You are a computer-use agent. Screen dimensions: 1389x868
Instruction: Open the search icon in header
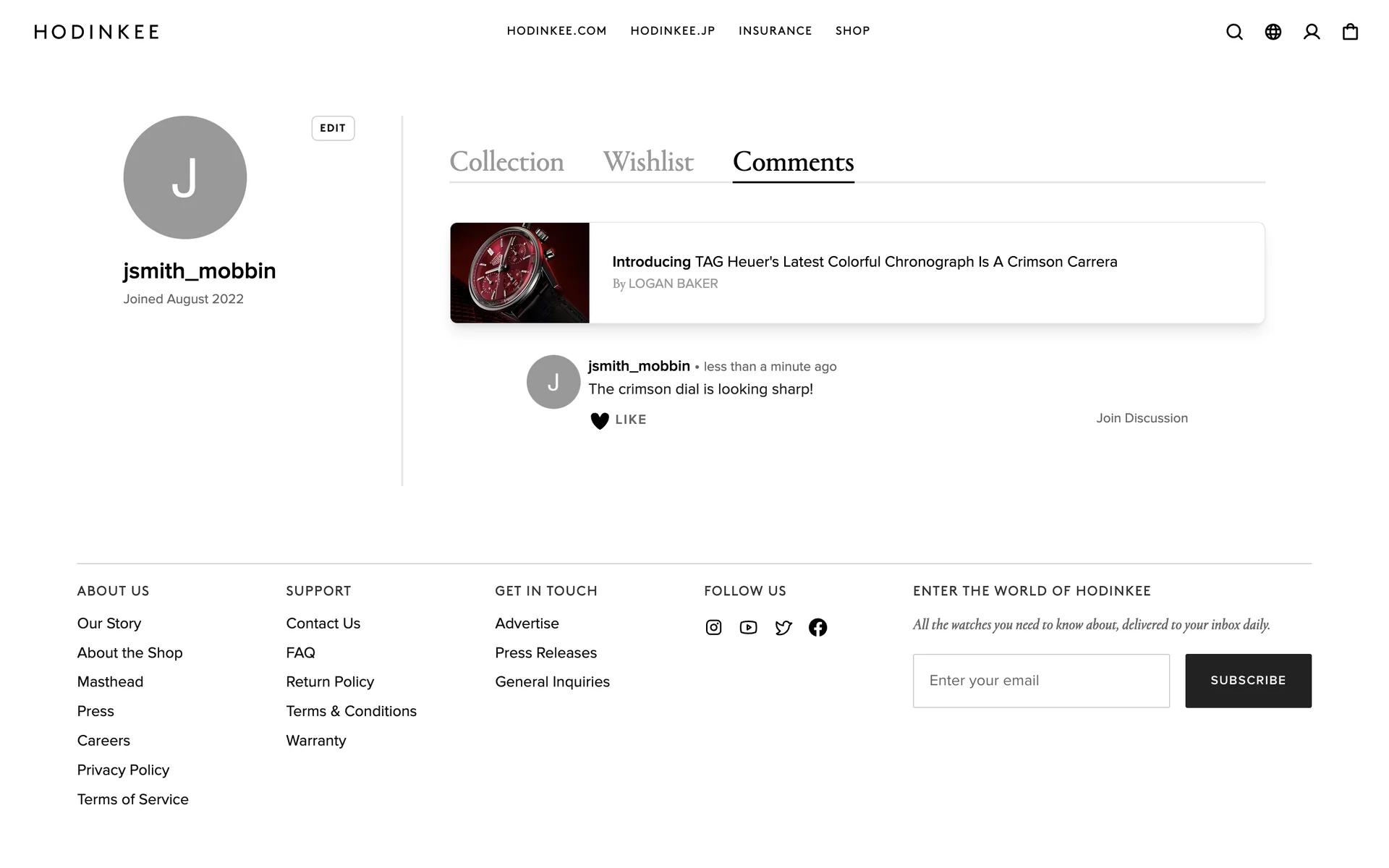1234,32
